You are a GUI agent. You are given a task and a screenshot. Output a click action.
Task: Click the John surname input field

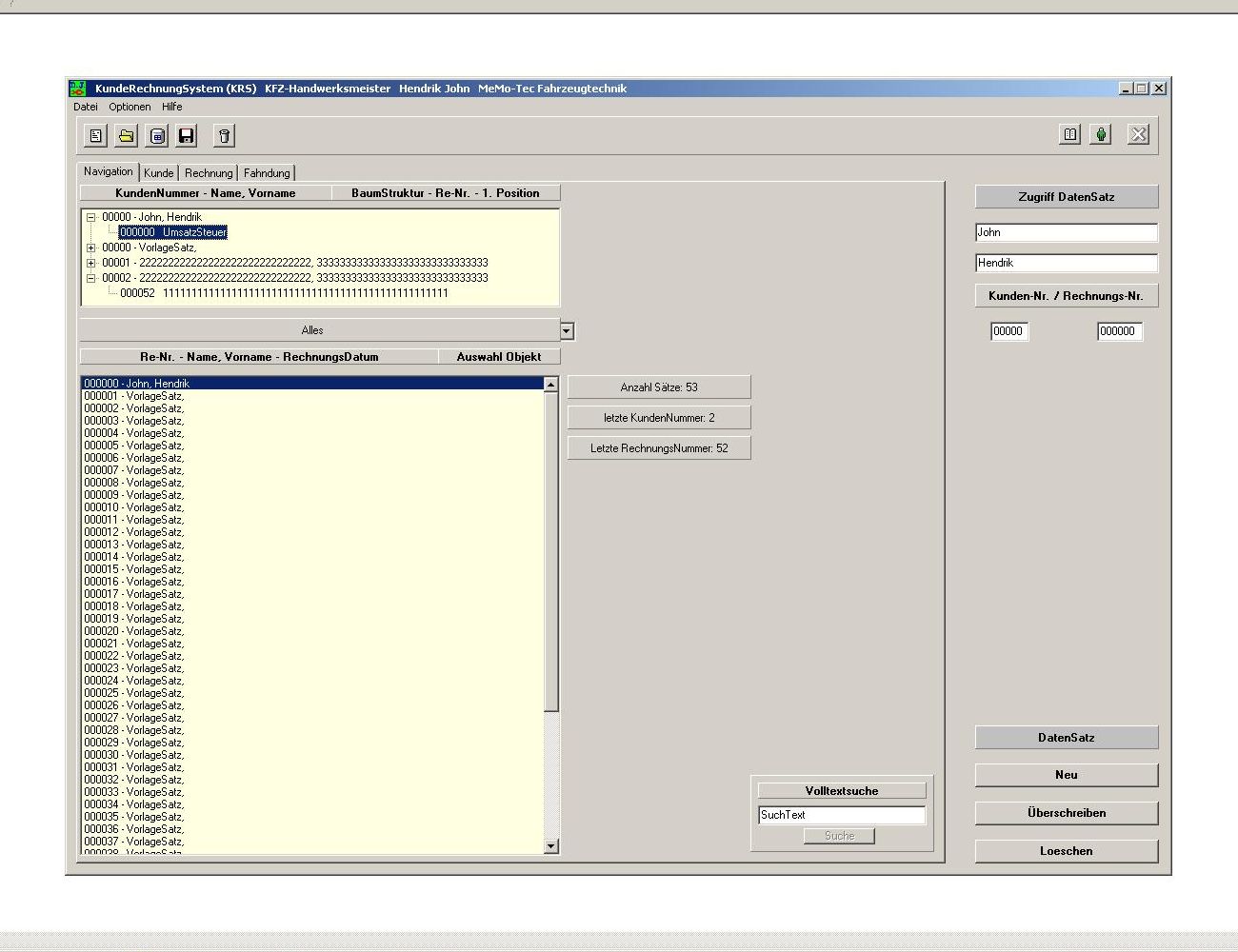coord(1067,232)
